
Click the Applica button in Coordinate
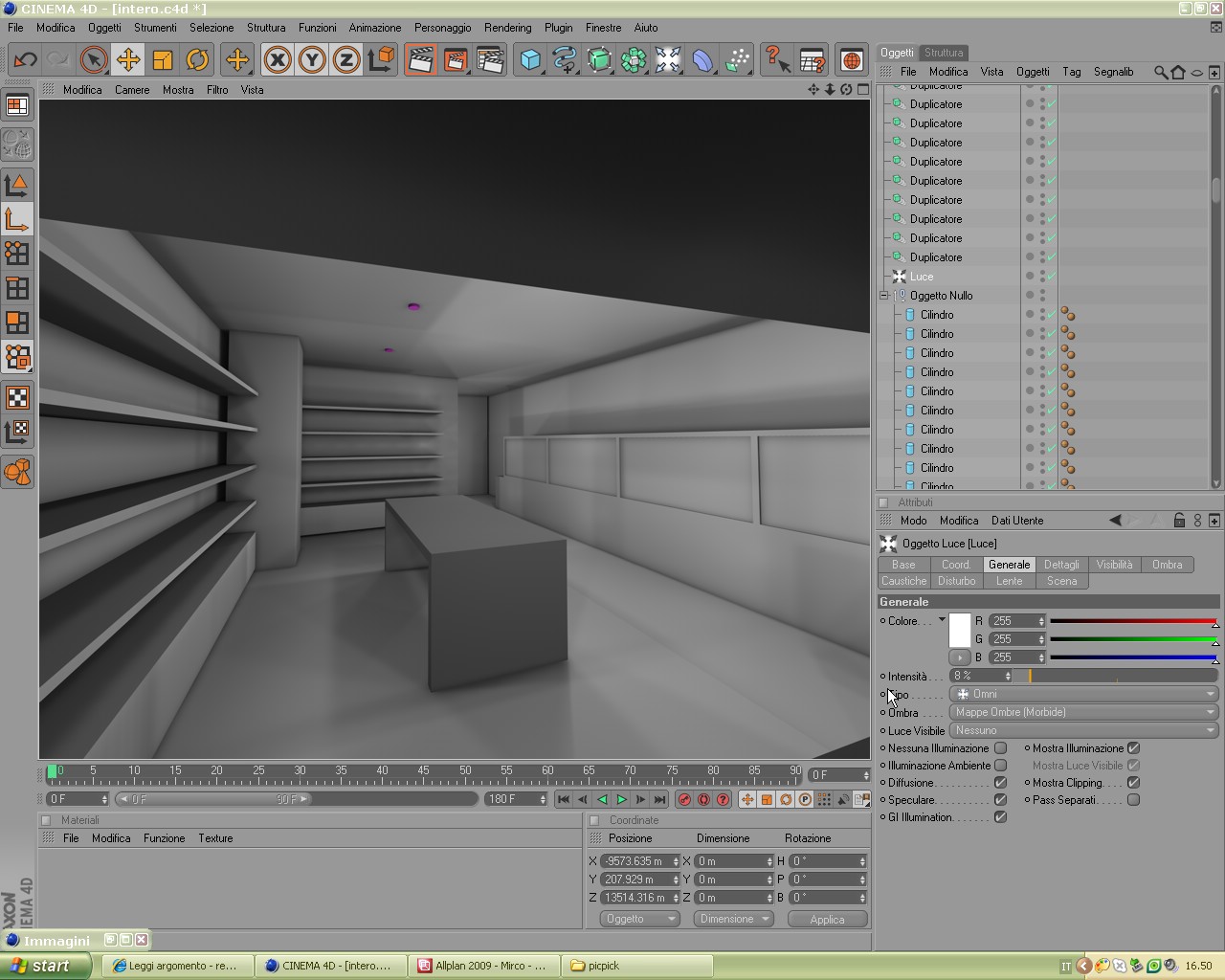tap(827, 919)
